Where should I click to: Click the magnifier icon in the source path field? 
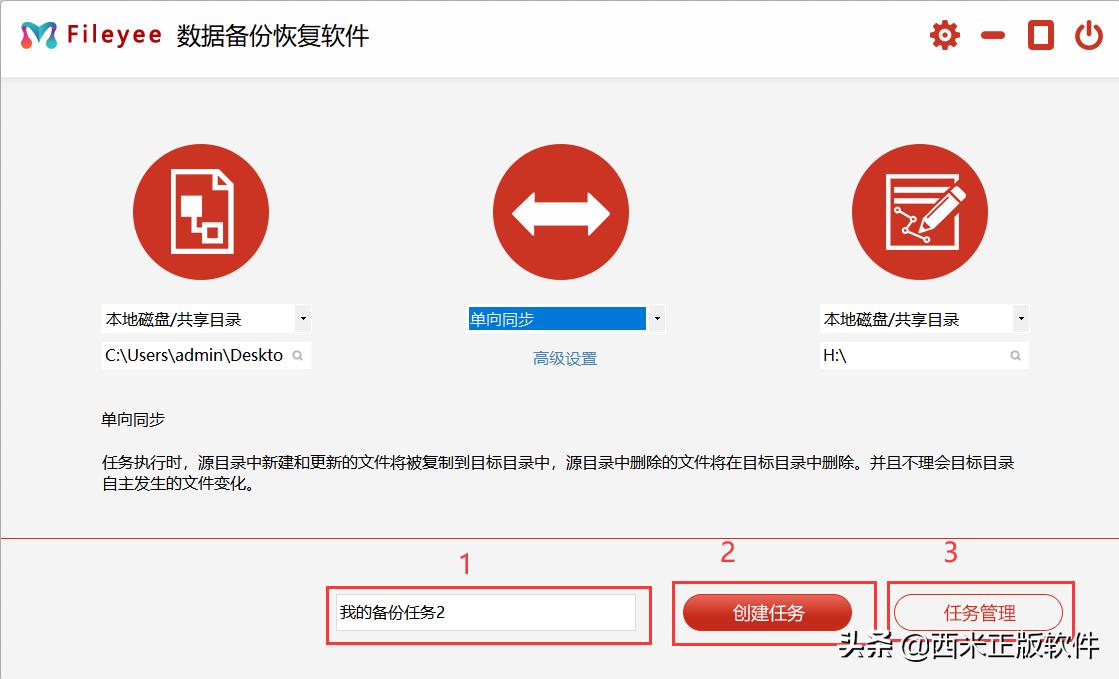[298, 354]
